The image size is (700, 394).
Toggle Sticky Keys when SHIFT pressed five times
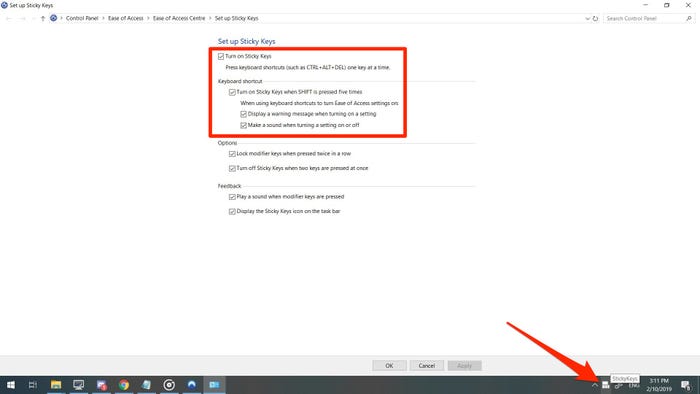click(x=232, y=92)
